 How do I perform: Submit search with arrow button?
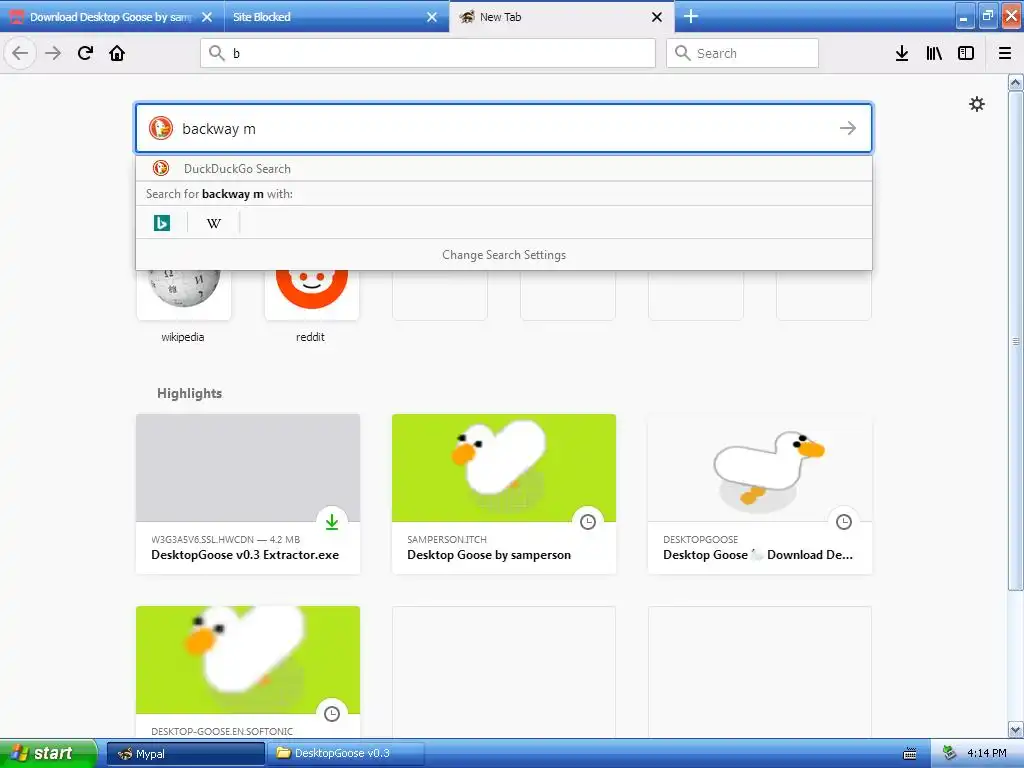click(848, 128)
